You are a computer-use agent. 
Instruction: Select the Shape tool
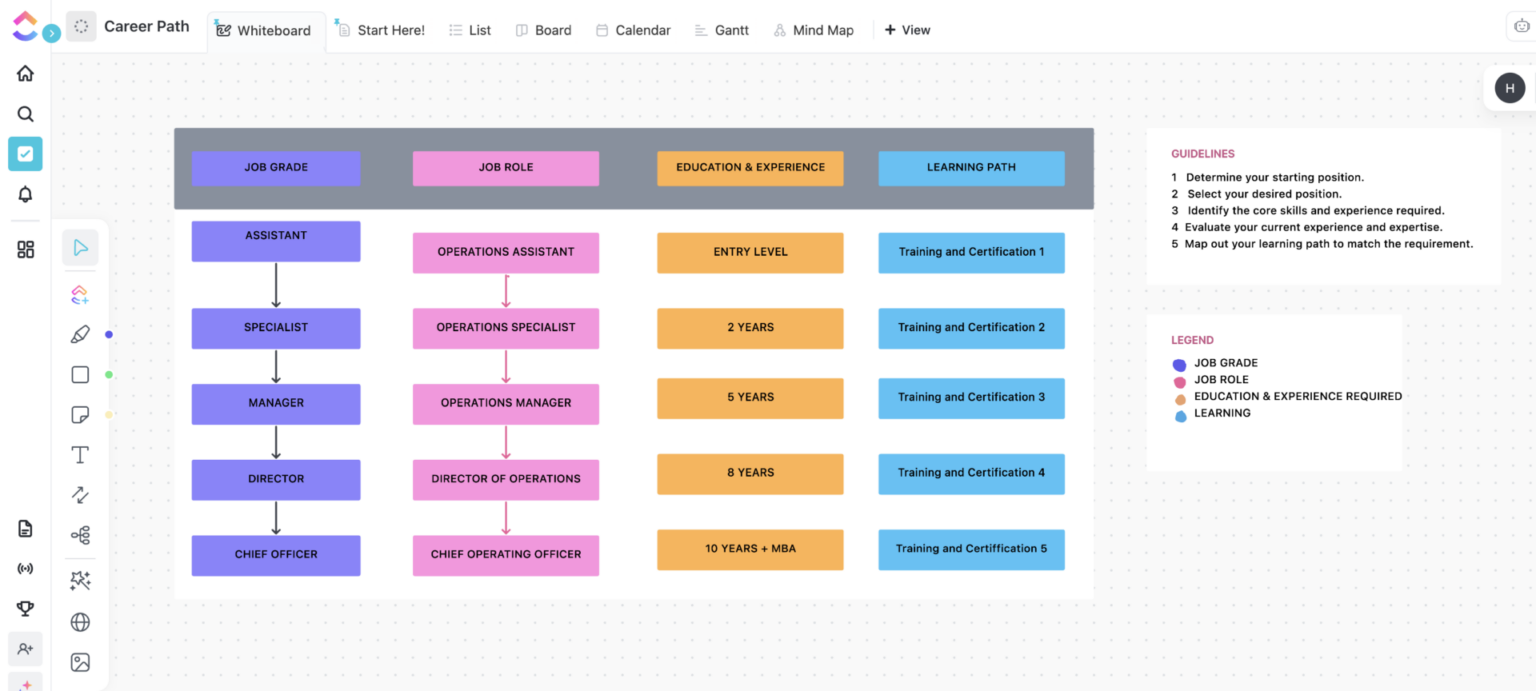(80, 374)
